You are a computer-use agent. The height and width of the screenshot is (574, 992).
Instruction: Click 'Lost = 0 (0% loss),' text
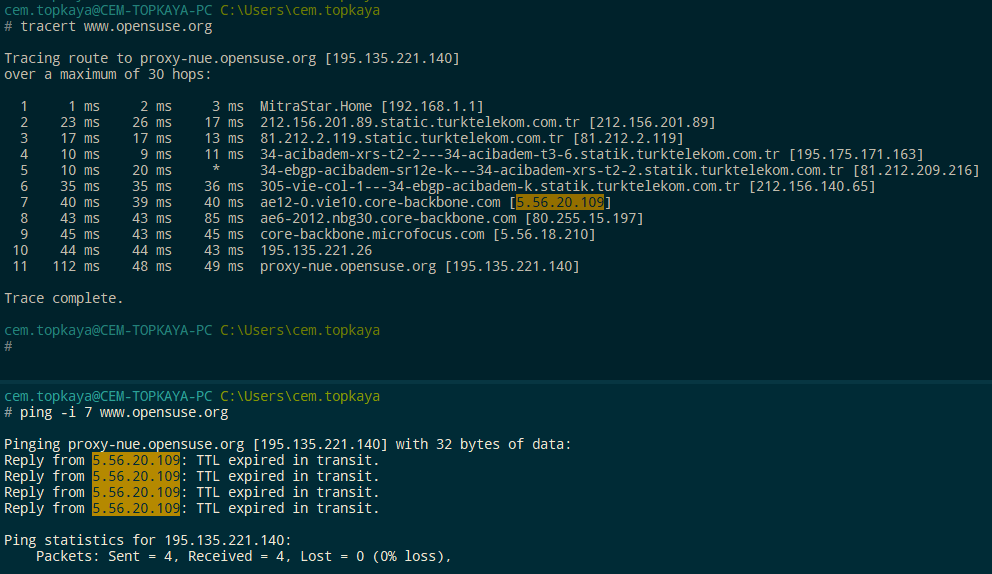point(376,556)
